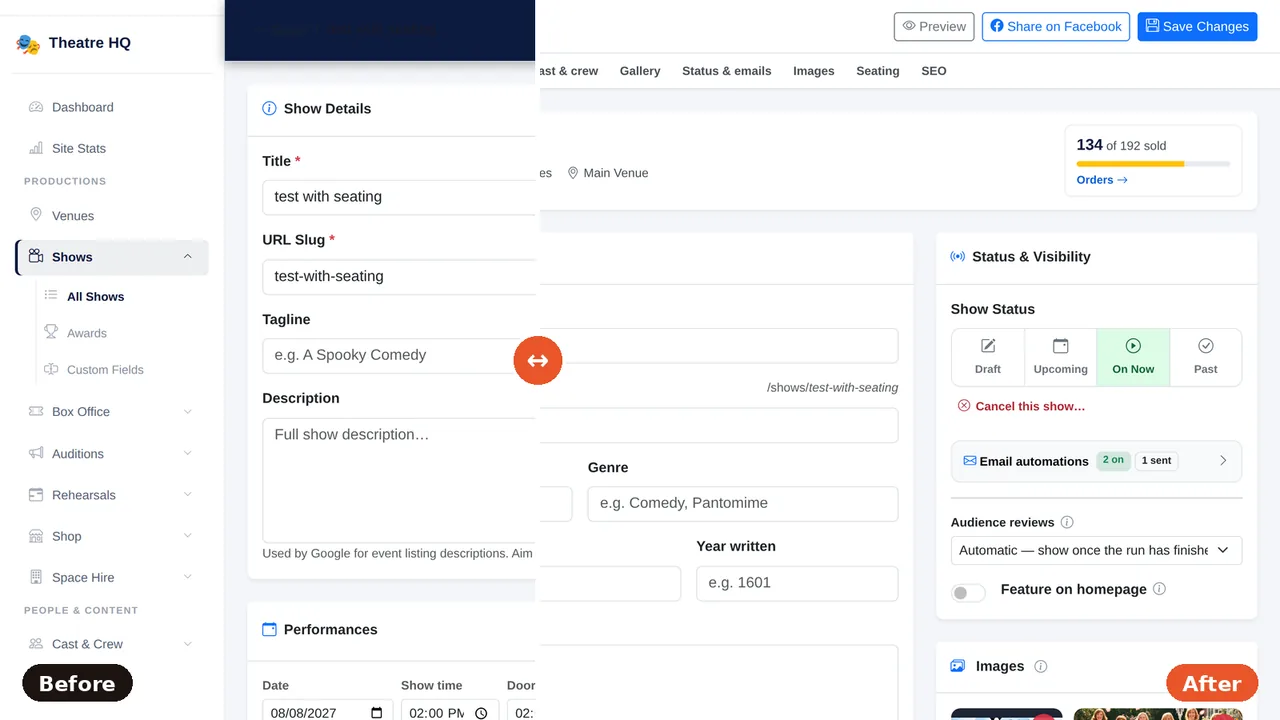The width and height of the screenshot is (1280, 720).
Task: Switch to the Seating tab
Action: tap(878, 71)
